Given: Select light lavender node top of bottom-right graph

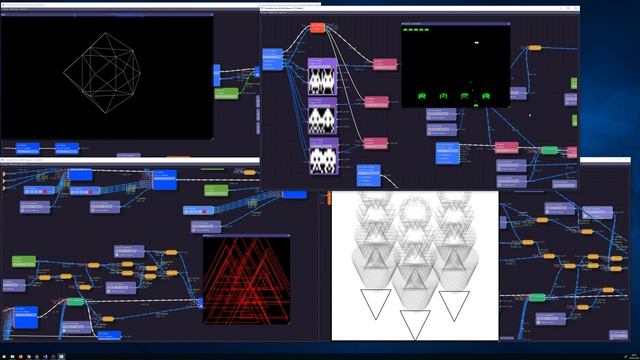Looking at the screenshot, I should point(597,213).
